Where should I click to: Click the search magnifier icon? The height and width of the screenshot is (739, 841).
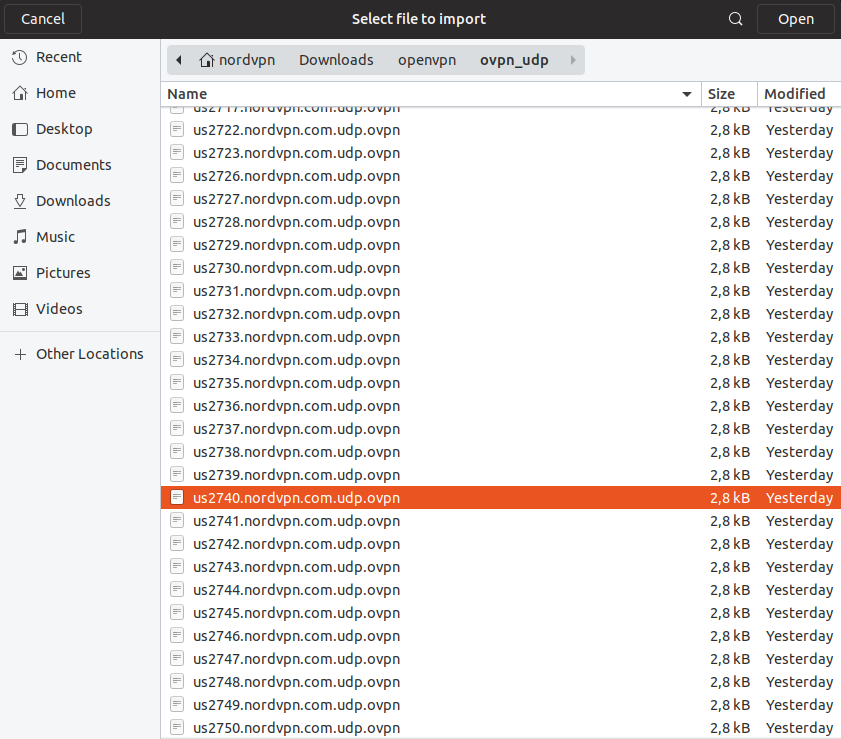point(736,19)
